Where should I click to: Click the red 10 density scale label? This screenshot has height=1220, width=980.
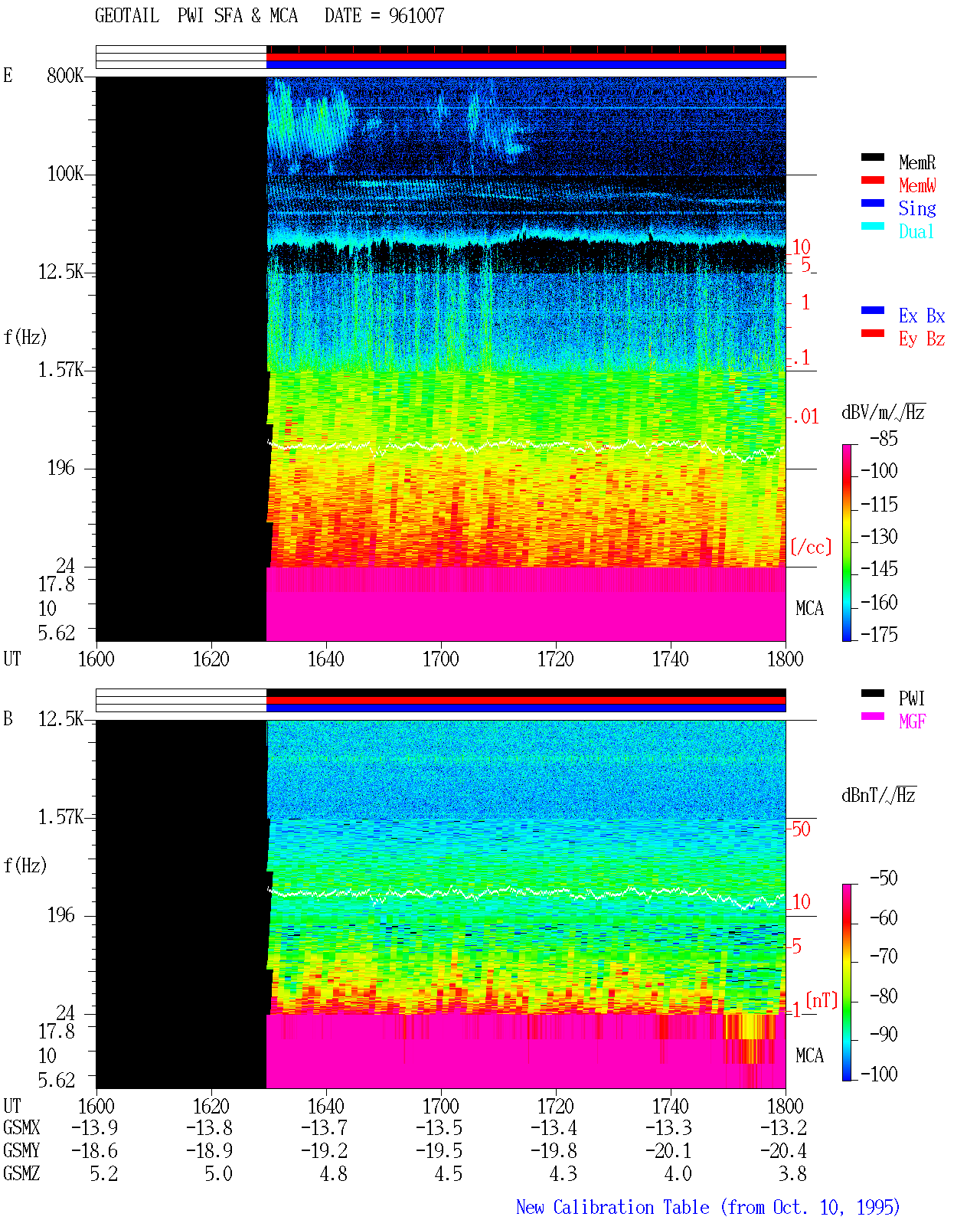click(801, 247)
